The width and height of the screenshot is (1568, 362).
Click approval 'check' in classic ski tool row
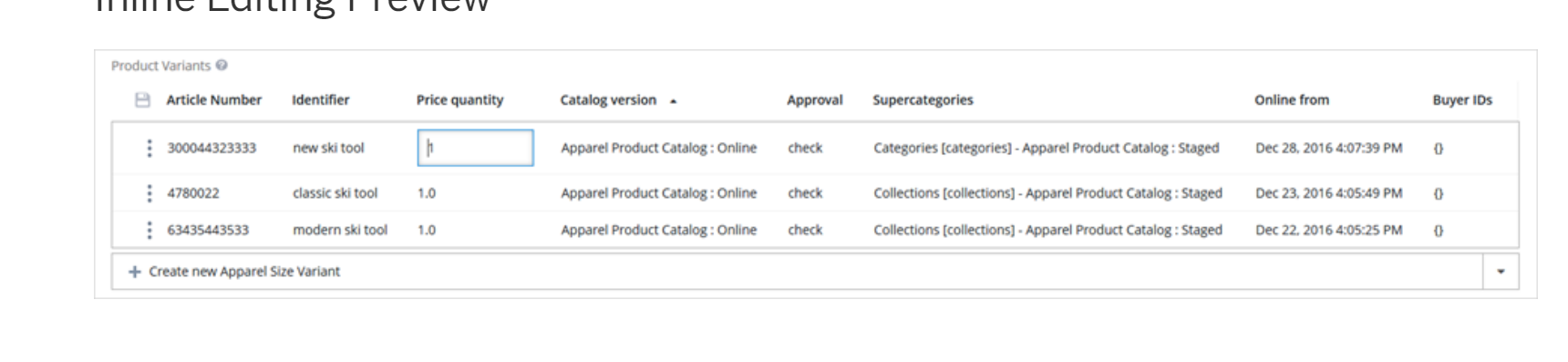coord(805,193)
